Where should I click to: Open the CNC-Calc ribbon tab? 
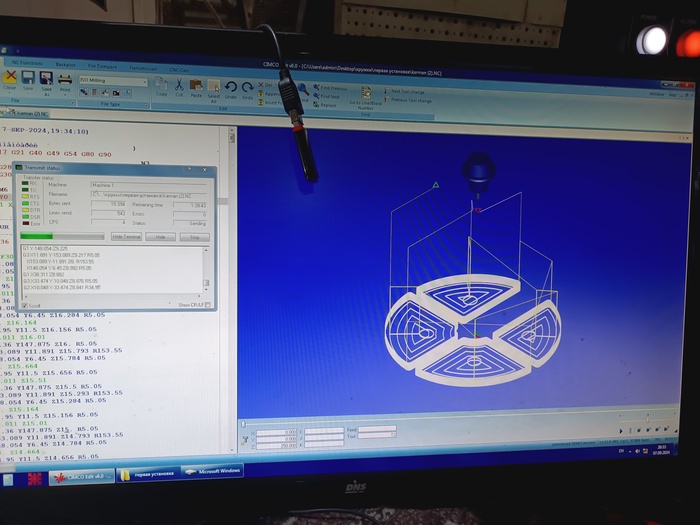pyautogui.click(x=179, y=70)
